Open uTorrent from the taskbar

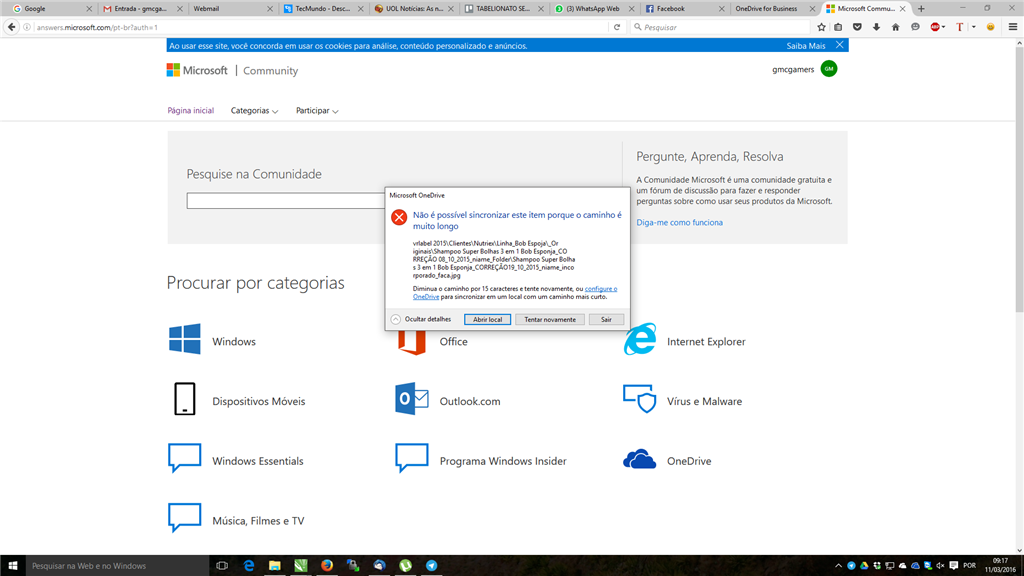[405, 566]
